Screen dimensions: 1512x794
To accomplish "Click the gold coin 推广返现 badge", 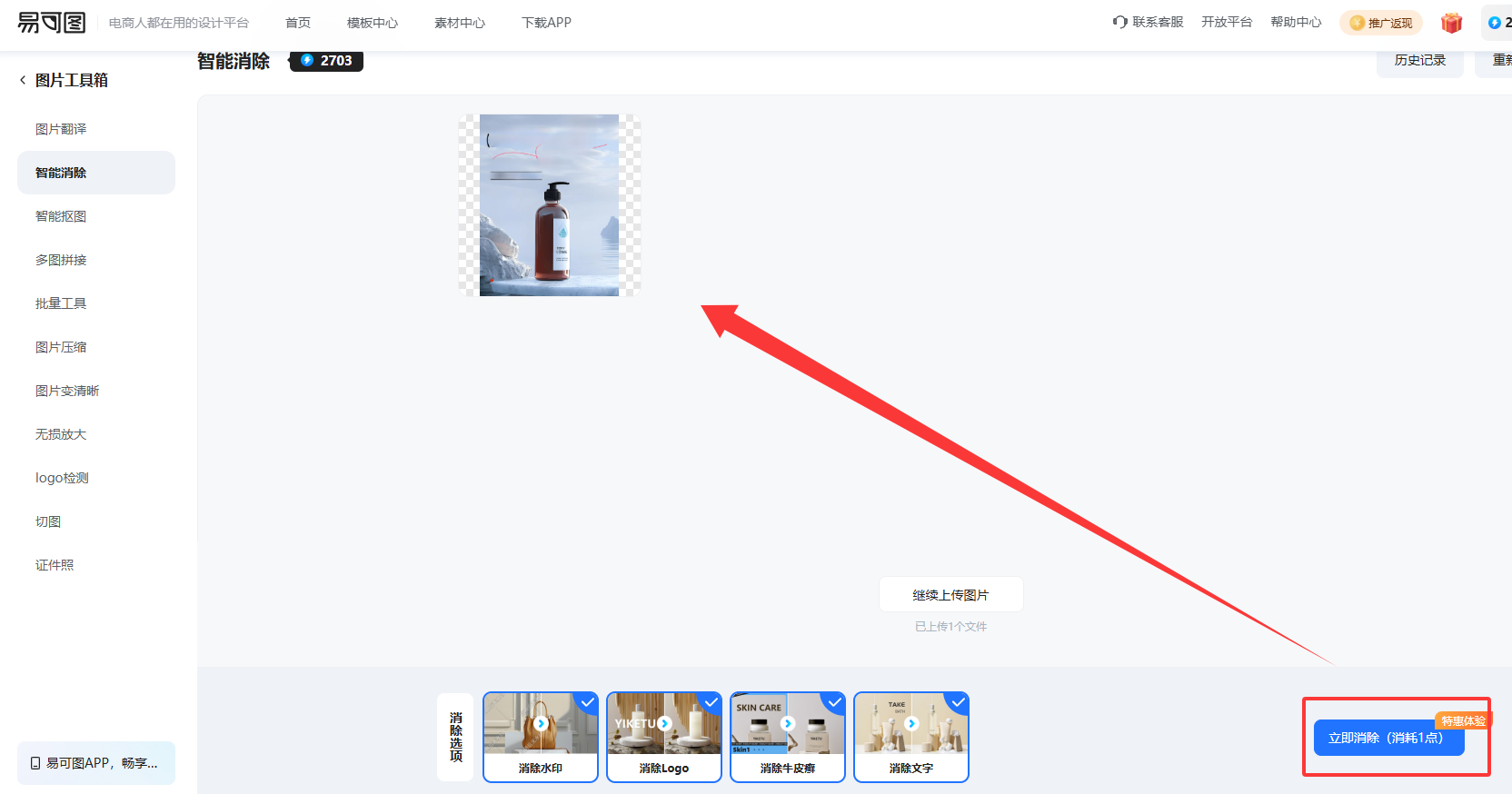I will [x=1380, y=23].
